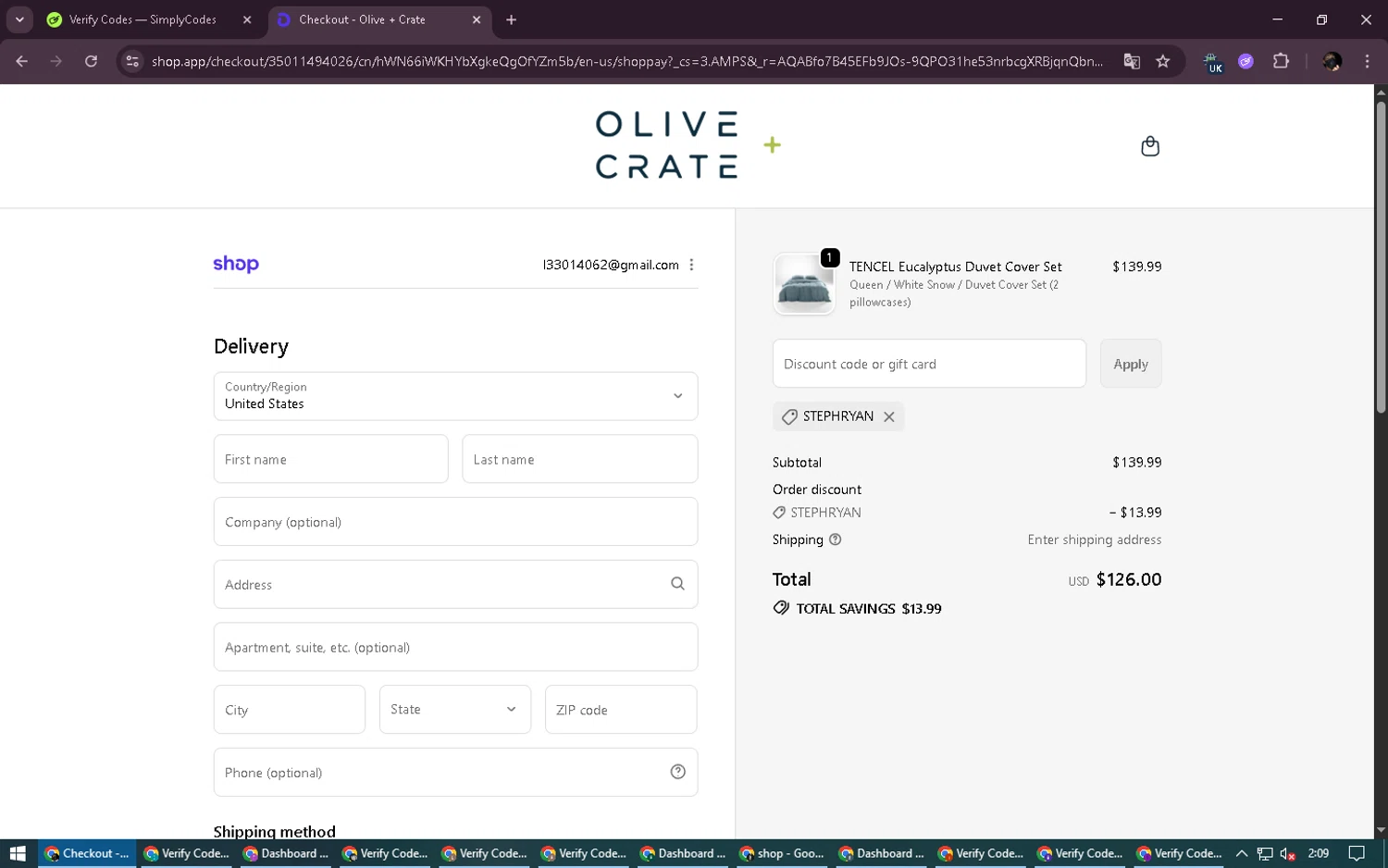
Task: Click the First name field
Action: [x=330, y=459]
